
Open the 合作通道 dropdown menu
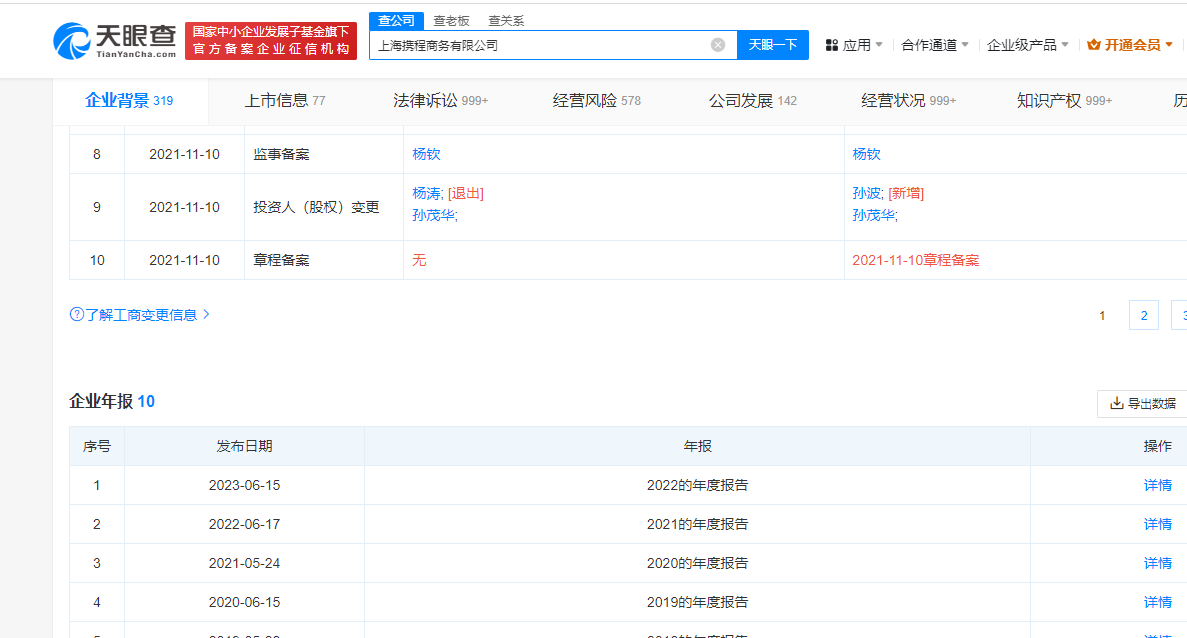934,45
